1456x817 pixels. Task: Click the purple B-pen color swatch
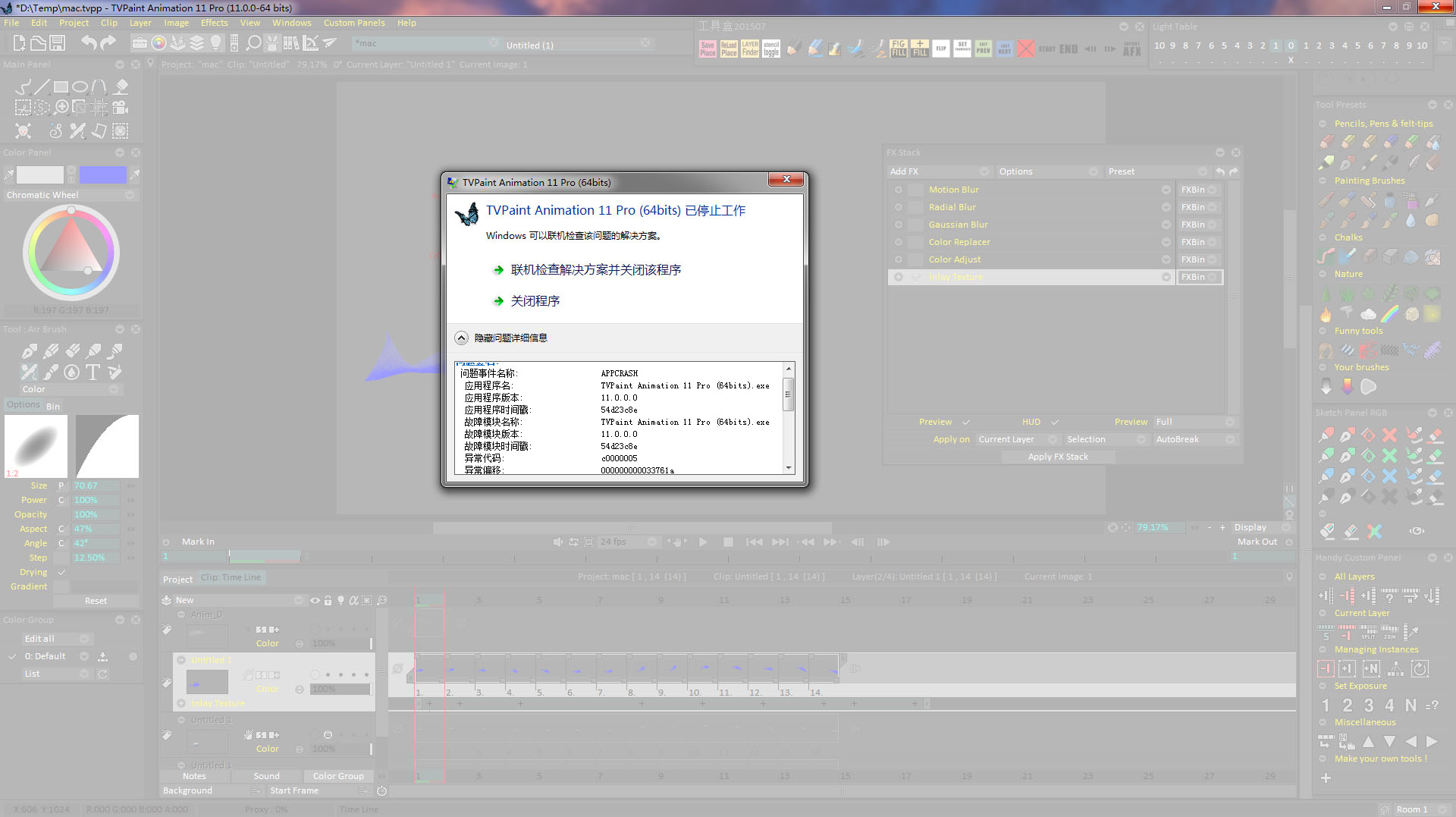coord(103,175)
